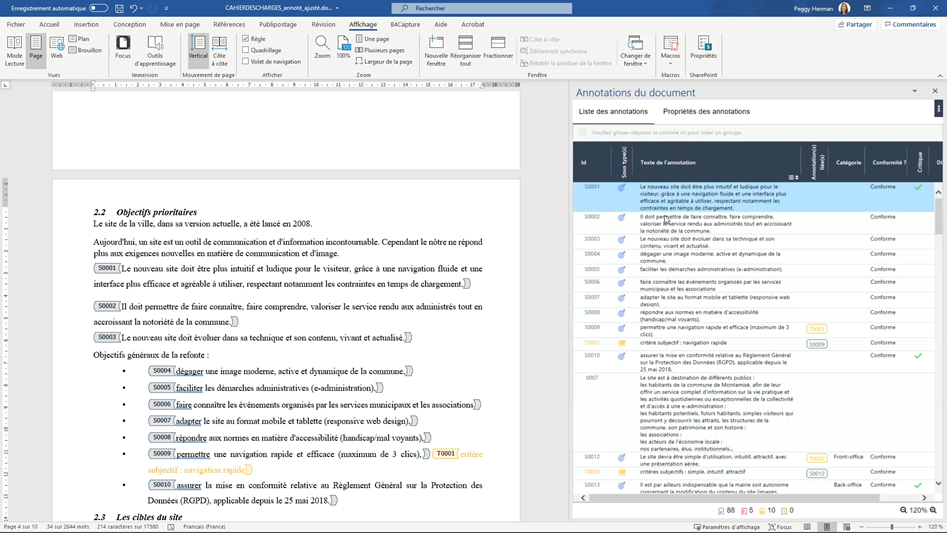947x533 pixels.
Task: Click Réorganiser tout windows
Action: [466, 51]
